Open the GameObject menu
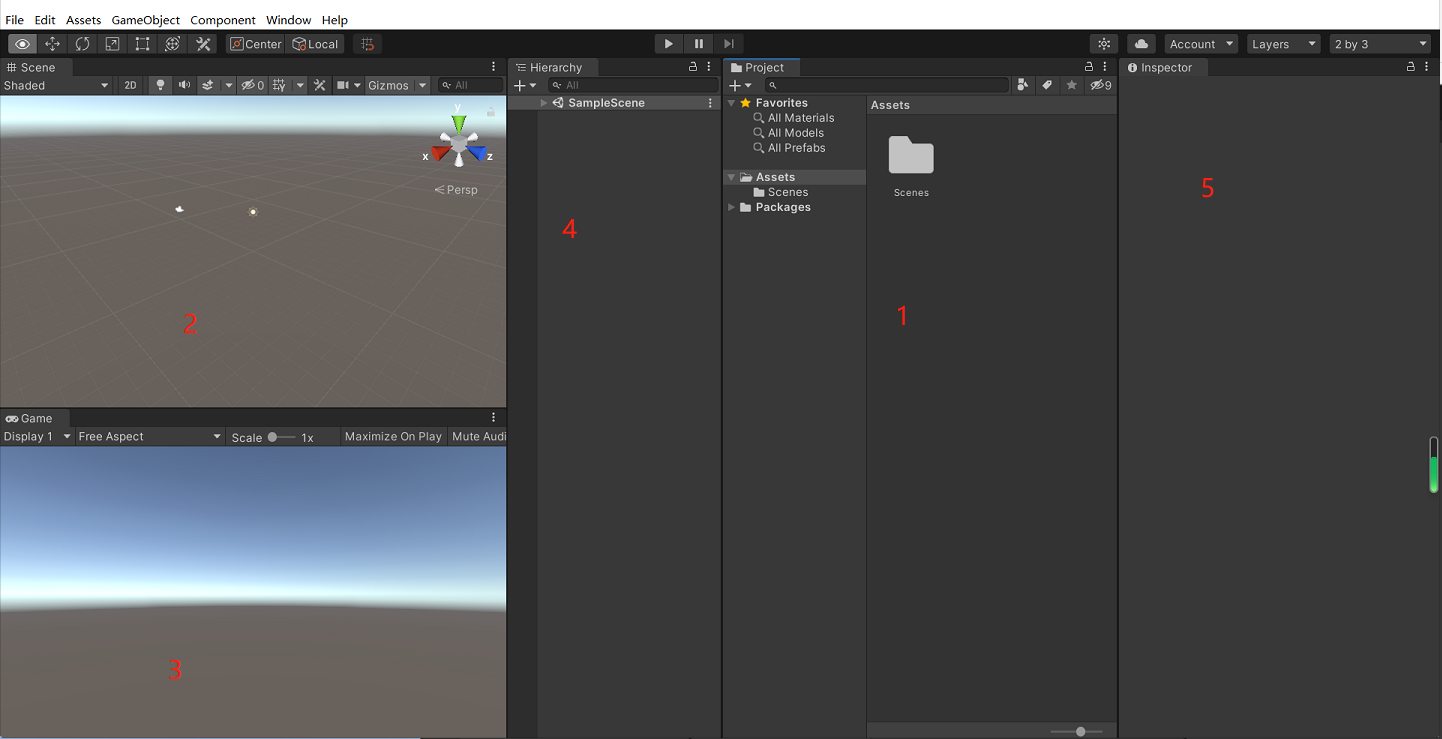 (146, 20)
